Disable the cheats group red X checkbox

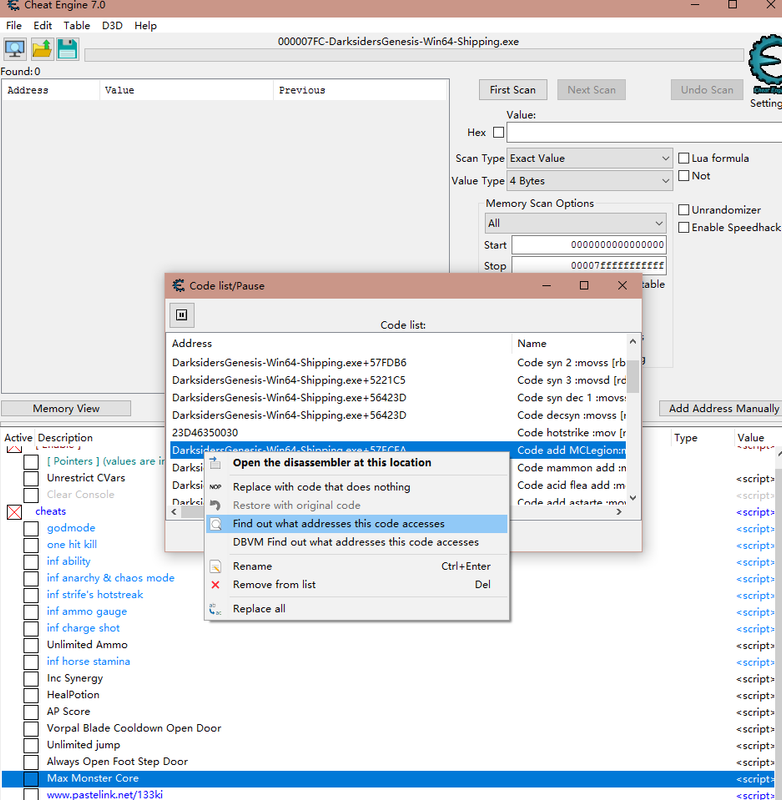pos(14,512)
